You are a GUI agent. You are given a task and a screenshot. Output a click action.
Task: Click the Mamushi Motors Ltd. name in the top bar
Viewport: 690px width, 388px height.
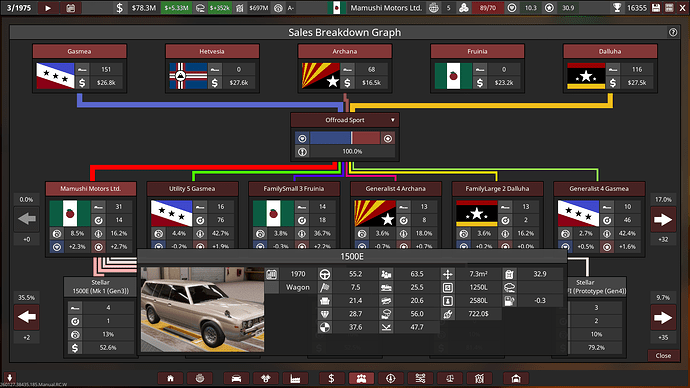(x=386, y=8)
